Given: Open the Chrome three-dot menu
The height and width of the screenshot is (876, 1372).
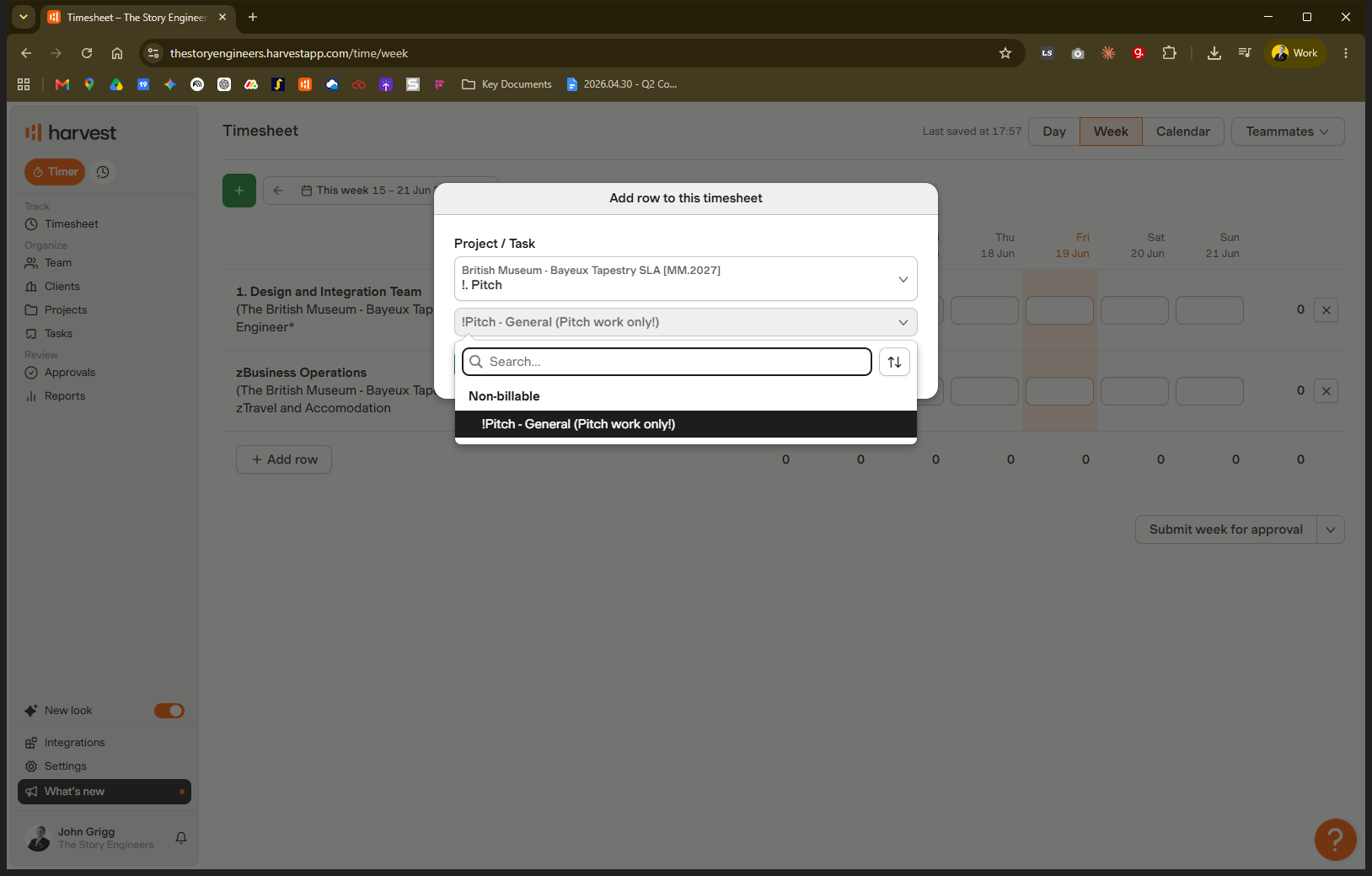Looking at the screenshot, I should pyautogui.click(x=1346, y=53).
